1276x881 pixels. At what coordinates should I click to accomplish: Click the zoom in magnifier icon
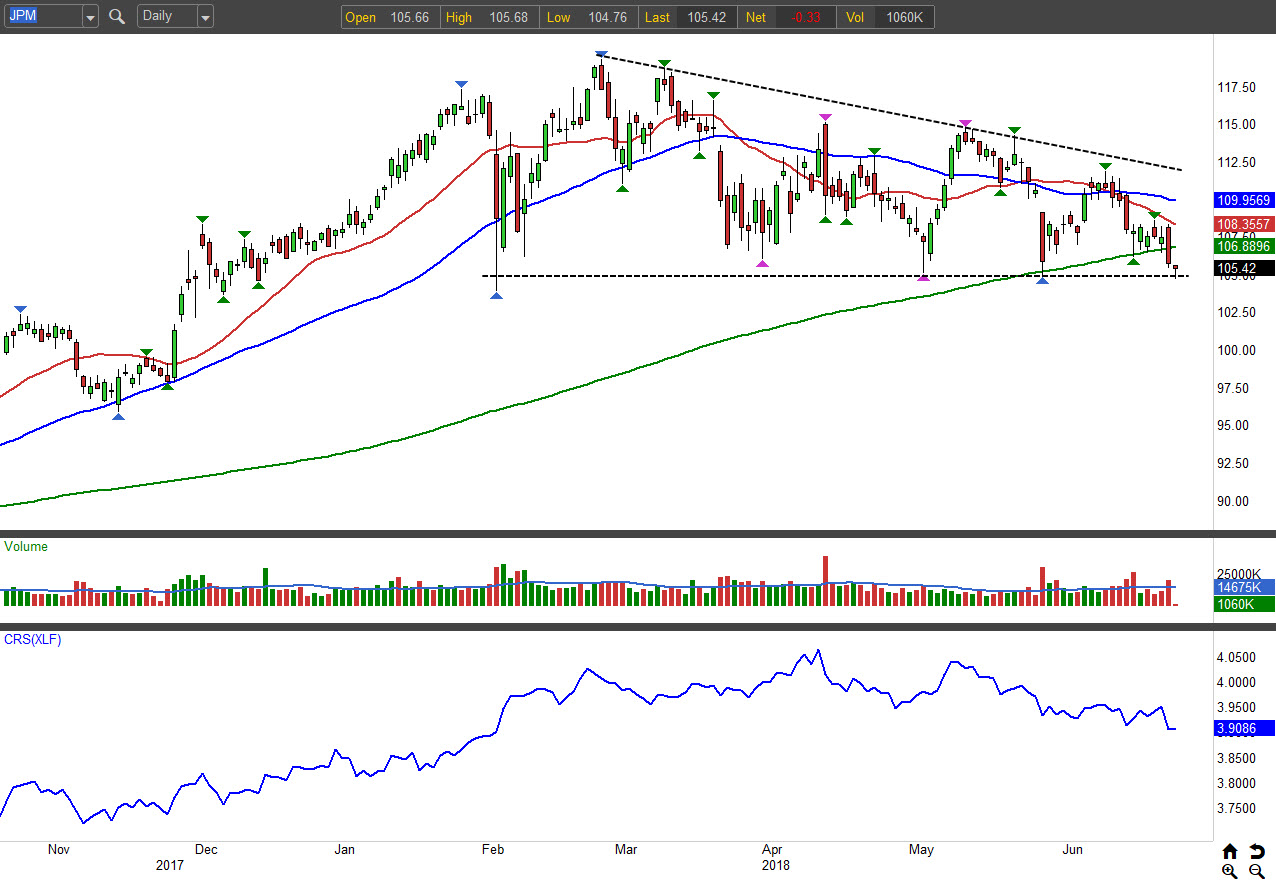pos(1230,871)
